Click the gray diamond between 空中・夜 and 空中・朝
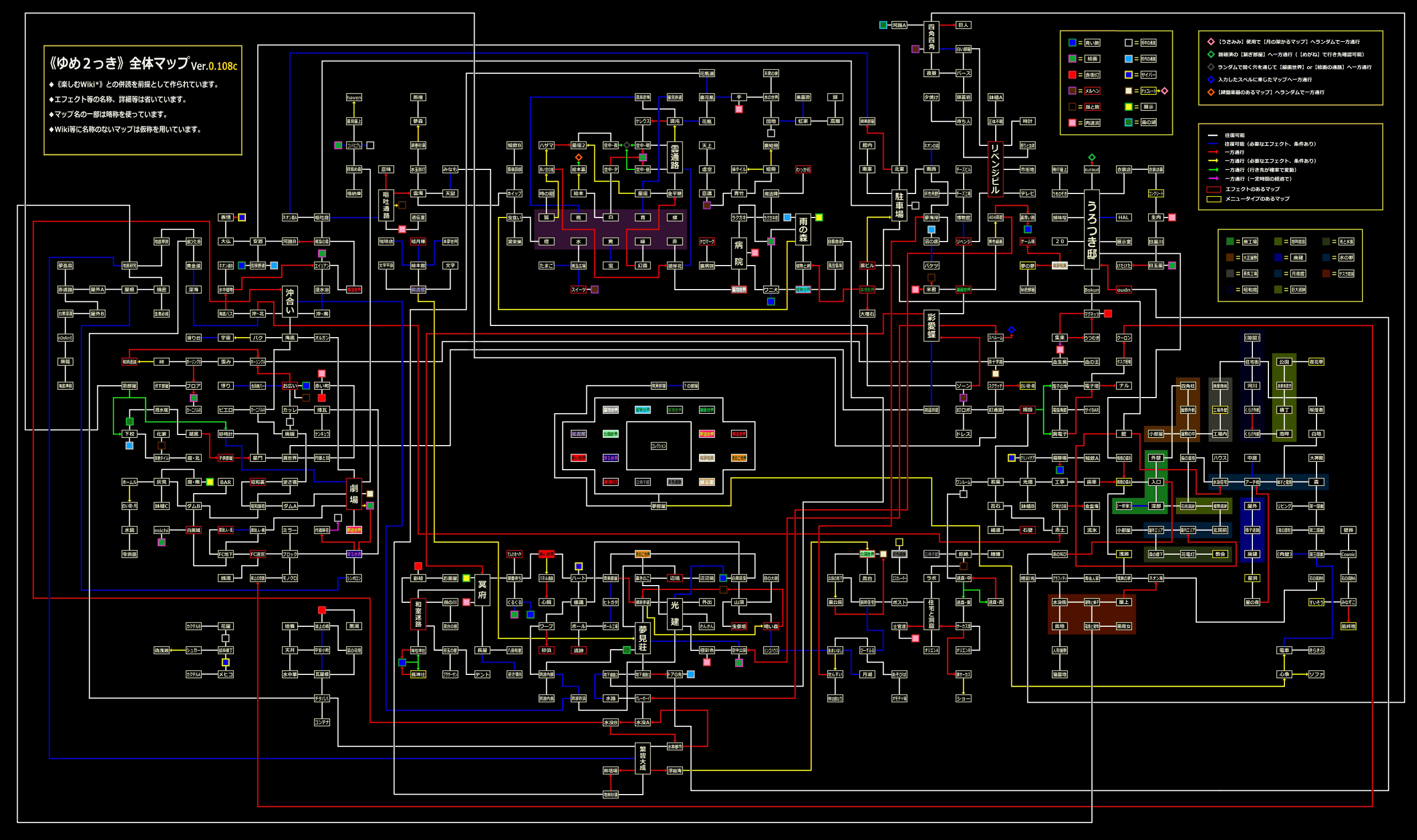Viewport: 1417px width, 840px height. [x=626, y=145]
